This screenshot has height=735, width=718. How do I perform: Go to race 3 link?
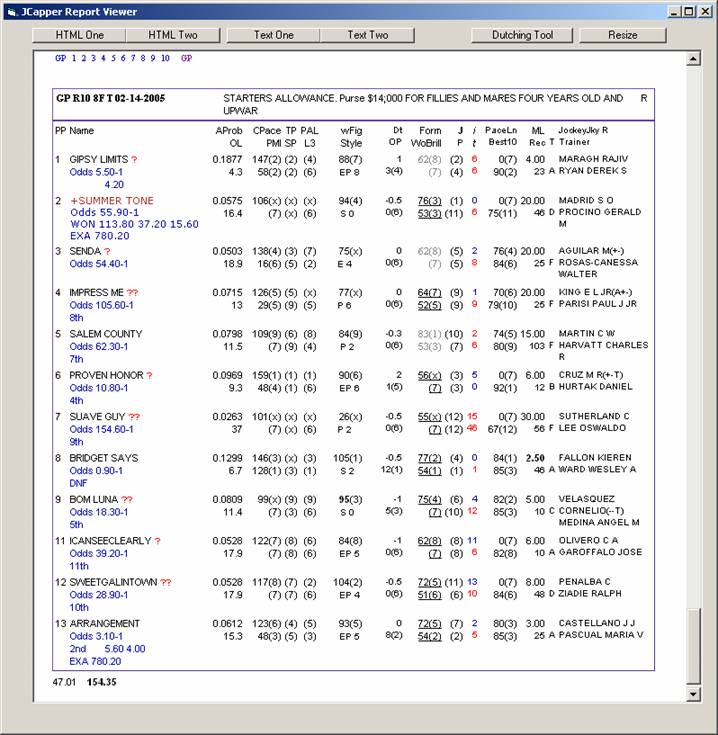(93, 58)
